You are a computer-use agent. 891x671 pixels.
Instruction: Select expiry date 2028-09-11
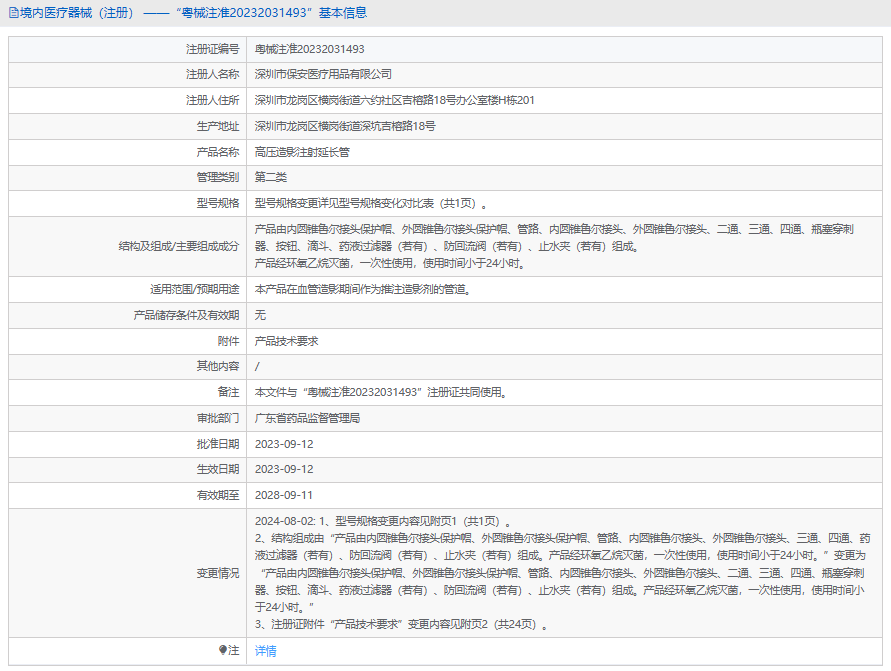284,495
